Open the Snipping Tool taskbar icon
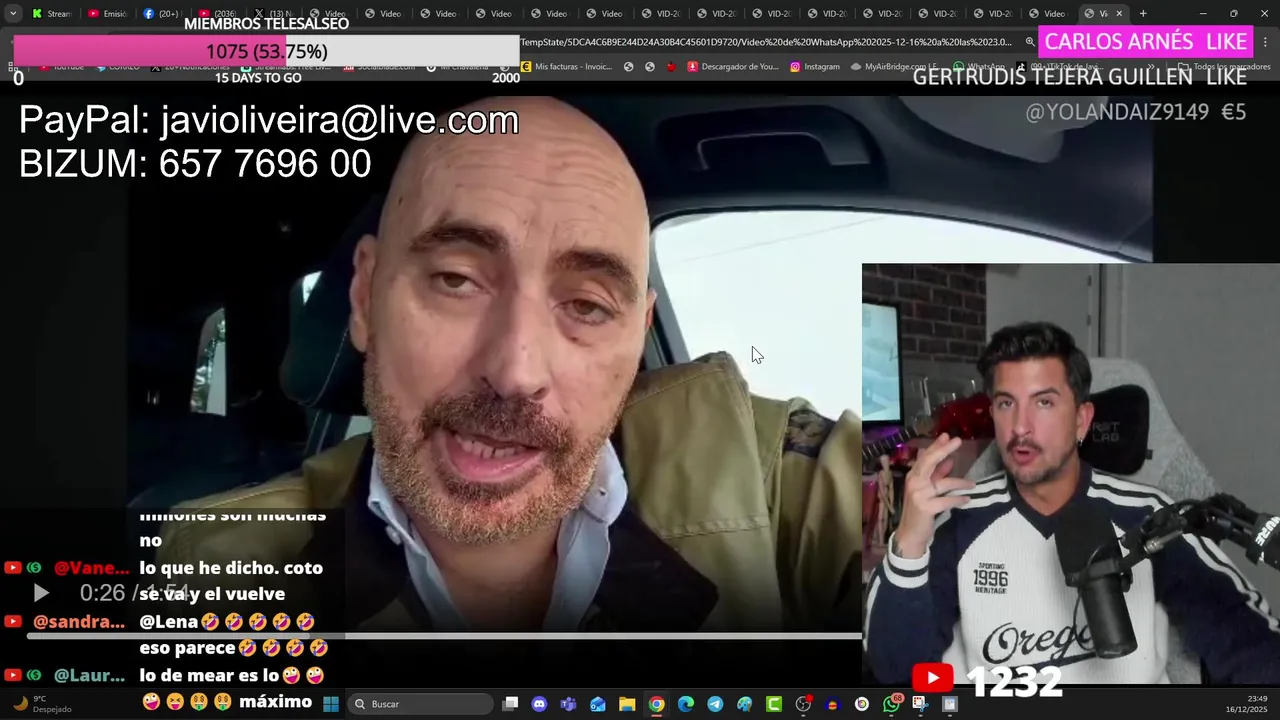Image resolution: width=1280 pixels, height=720 pixels. pyautogui.click(x=920, y=704)
